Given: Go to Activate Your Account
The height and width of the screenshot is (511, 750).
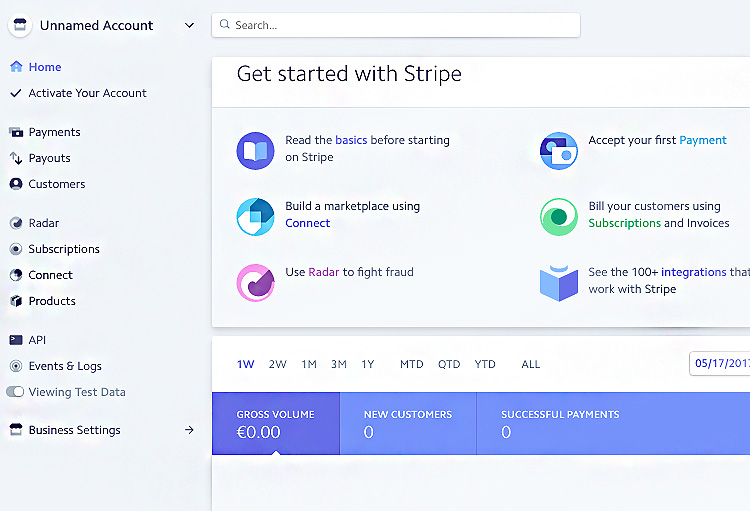Looking at the screenshot, I should [87, 93].
